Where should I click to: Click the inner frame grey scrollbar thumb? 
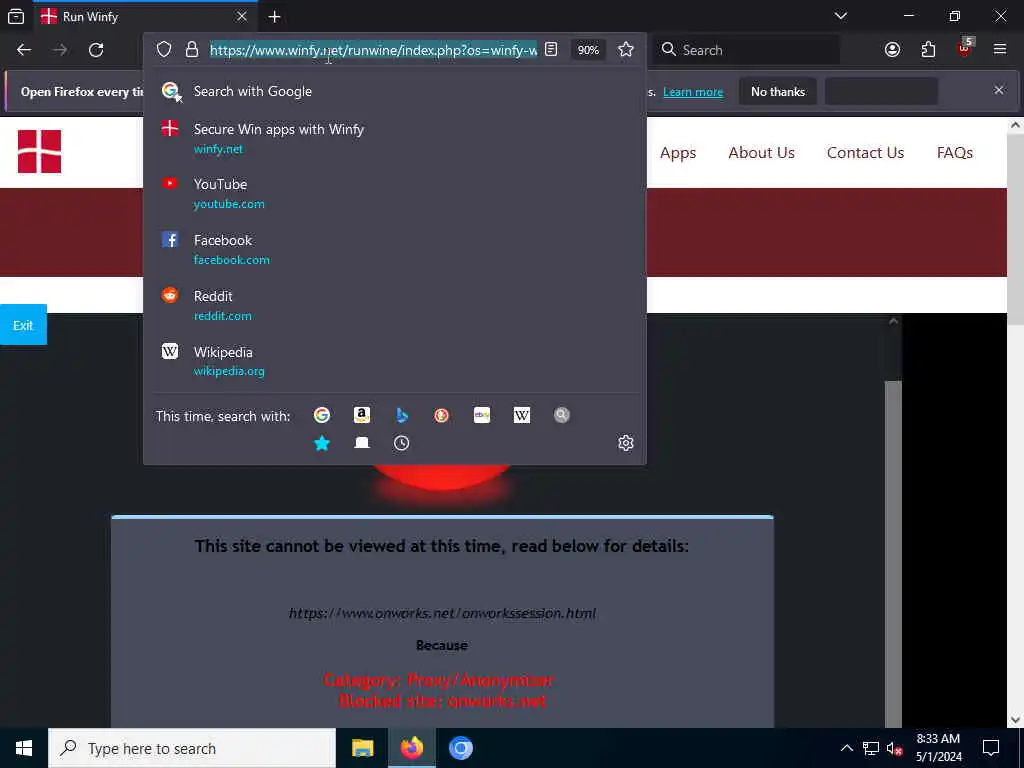[x=893, y=552]
